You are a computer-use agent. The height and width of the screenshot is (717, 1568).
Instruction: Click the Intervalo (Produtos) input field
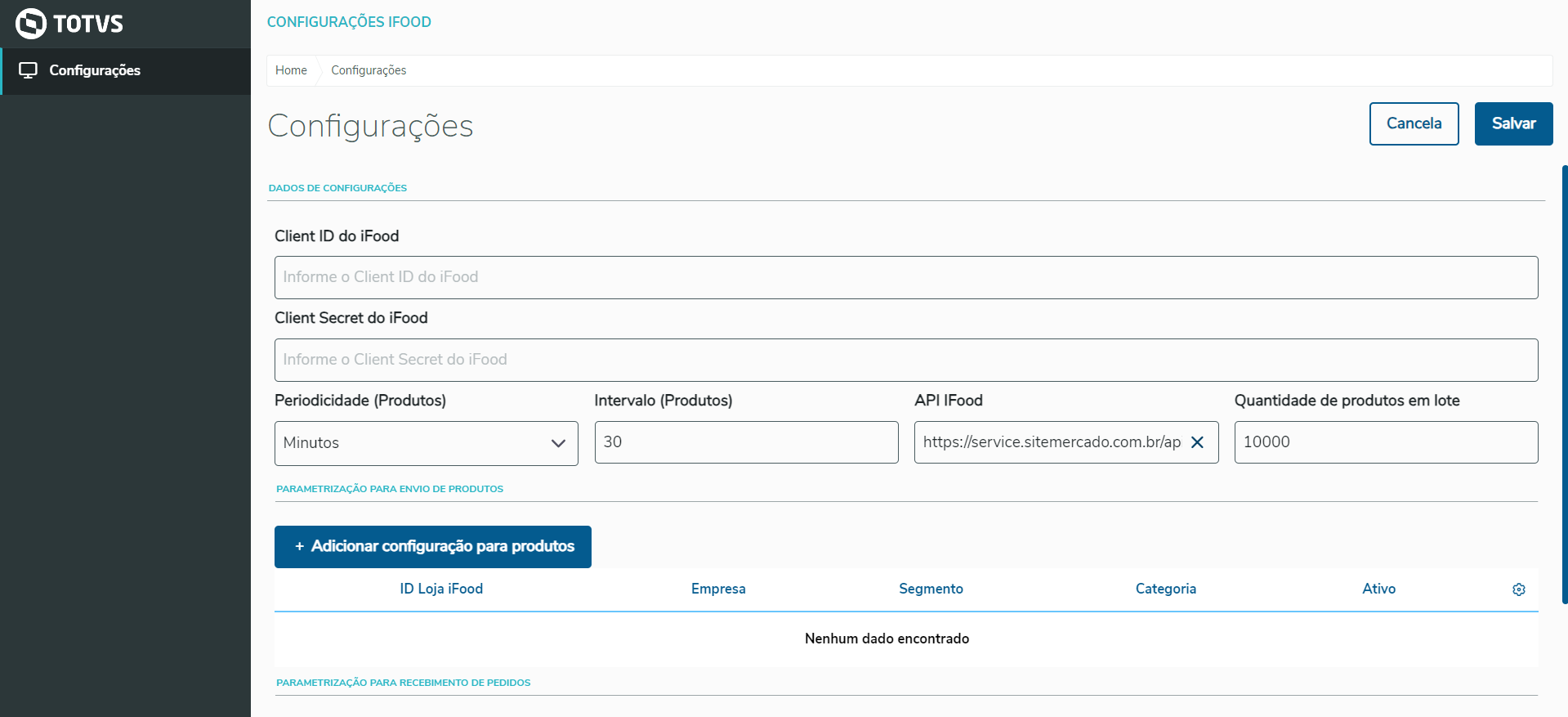pos(745,442)
